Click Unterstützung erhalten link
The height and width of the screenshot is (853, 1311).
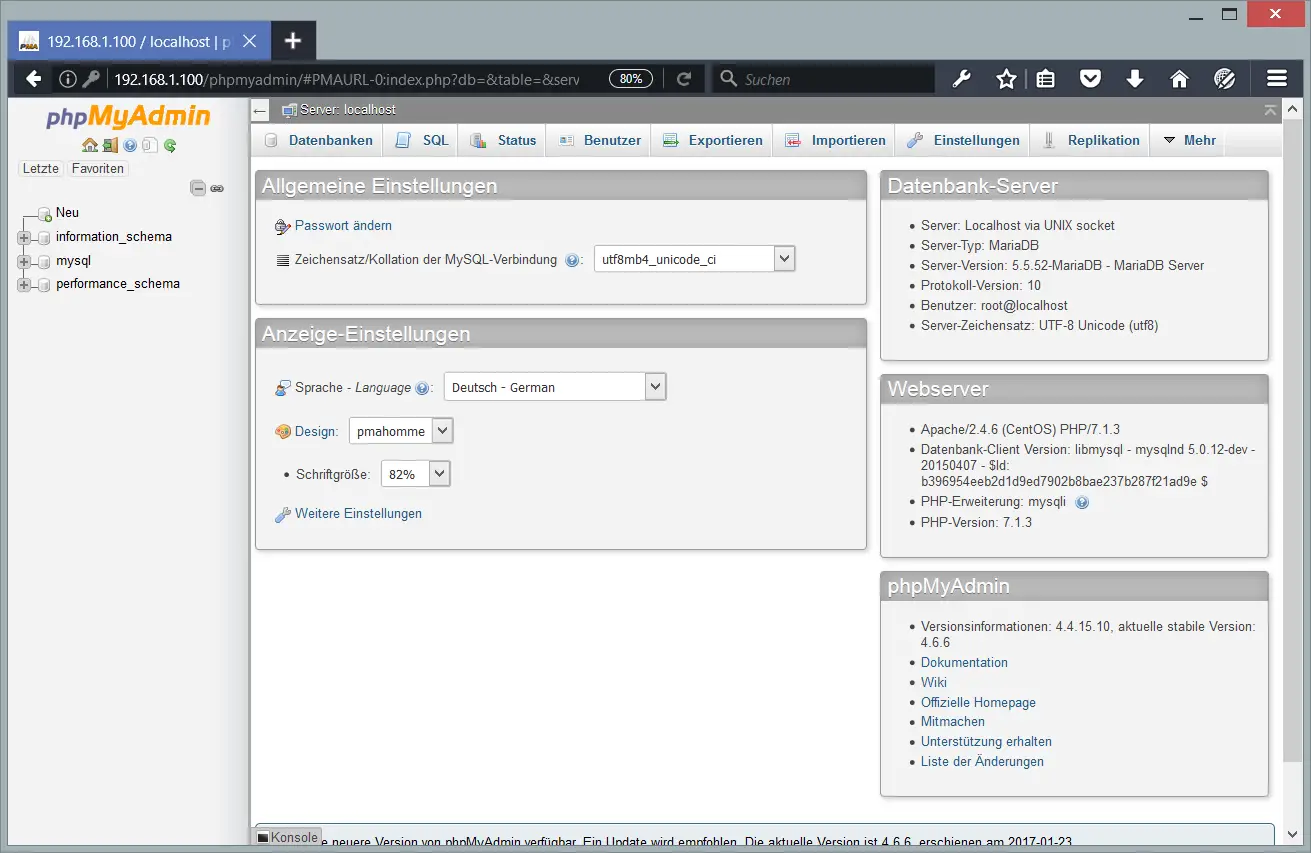[x=986, y=742]
